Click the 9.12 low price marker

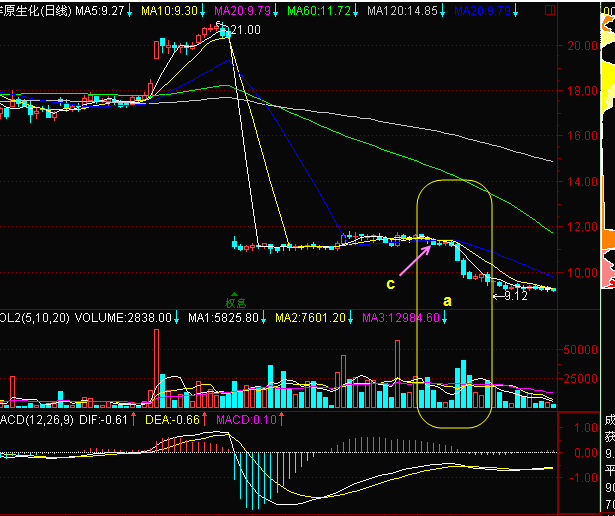click(x=514, y=295)
